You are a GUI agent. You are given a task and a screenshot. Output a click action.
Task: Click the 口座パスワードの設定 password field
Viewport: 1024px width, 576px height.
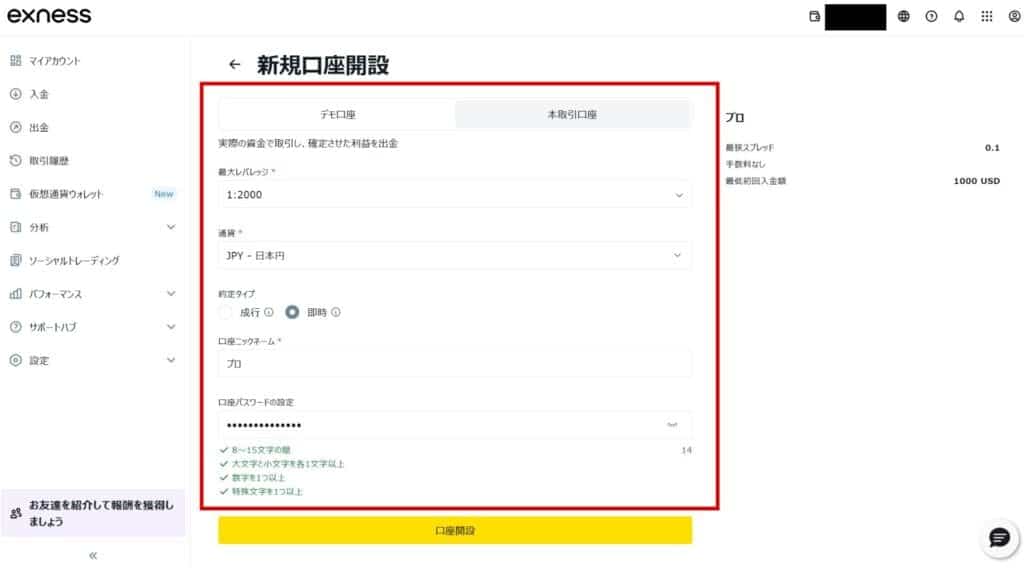455,425
